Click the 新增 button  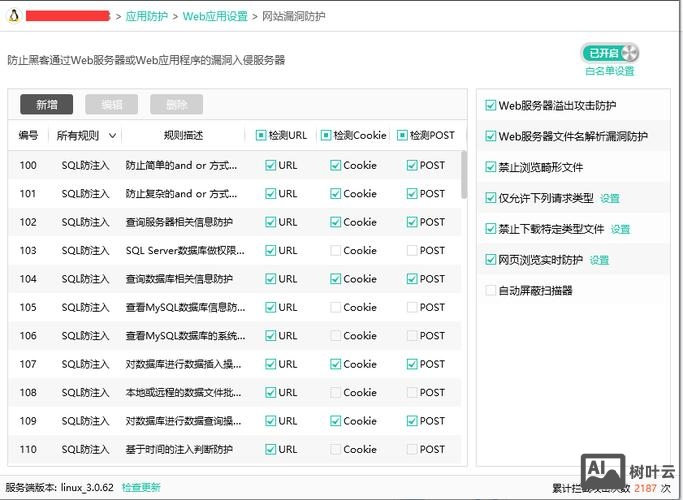pyautogui.click(x=47, y=105)
